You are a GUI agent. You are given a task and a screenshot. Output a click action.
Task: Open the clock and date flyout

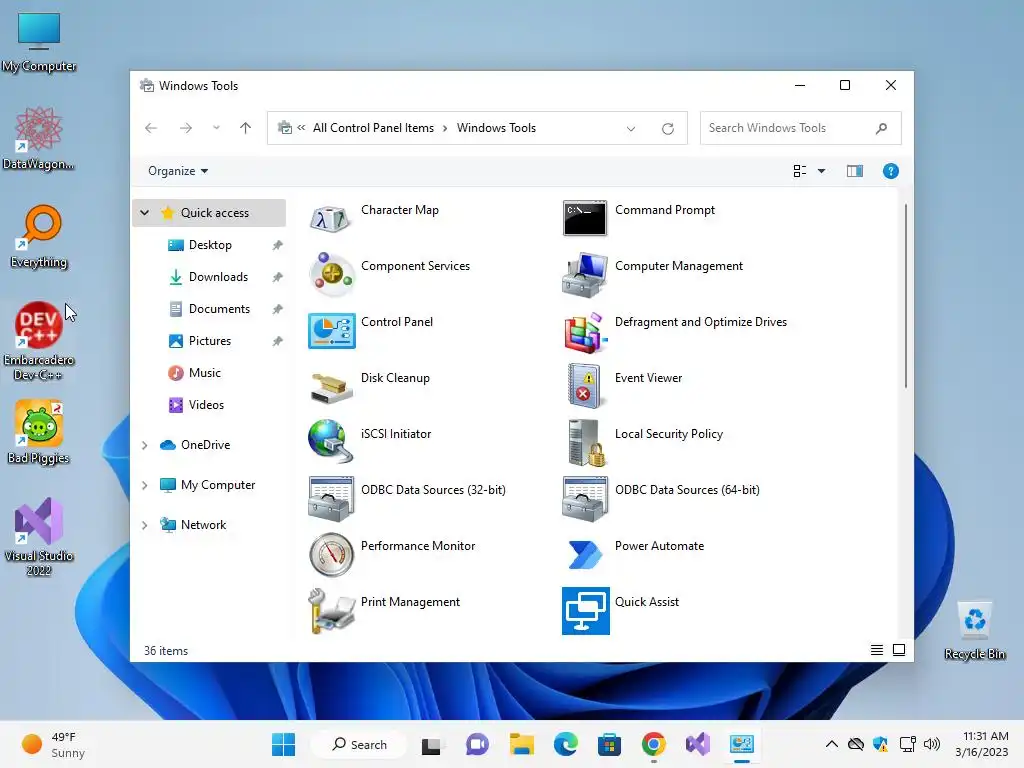point(982,744)
